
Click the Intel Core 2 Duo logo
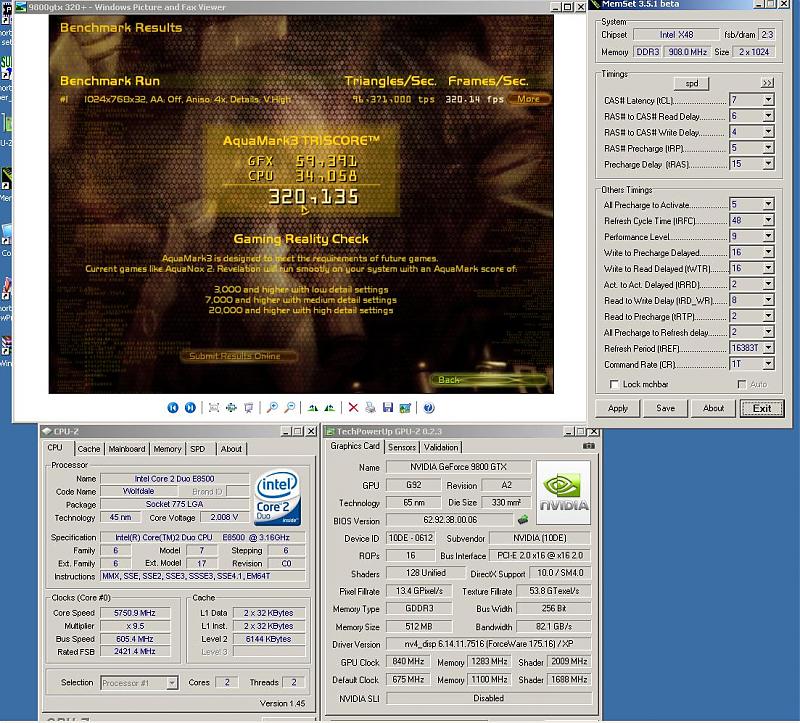pyautogui.click(x=278, y=497)
